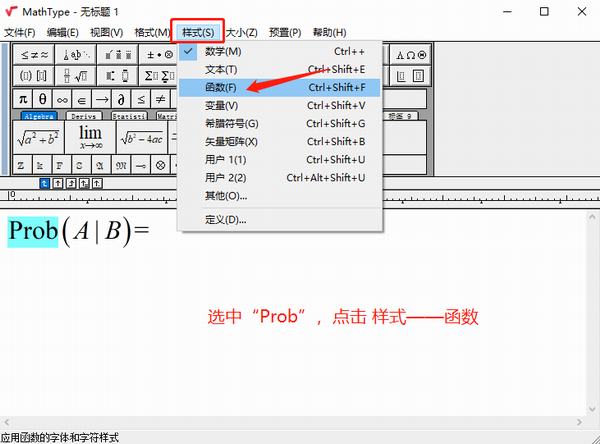Click the horizontal scrollbar right arrow

579,422
